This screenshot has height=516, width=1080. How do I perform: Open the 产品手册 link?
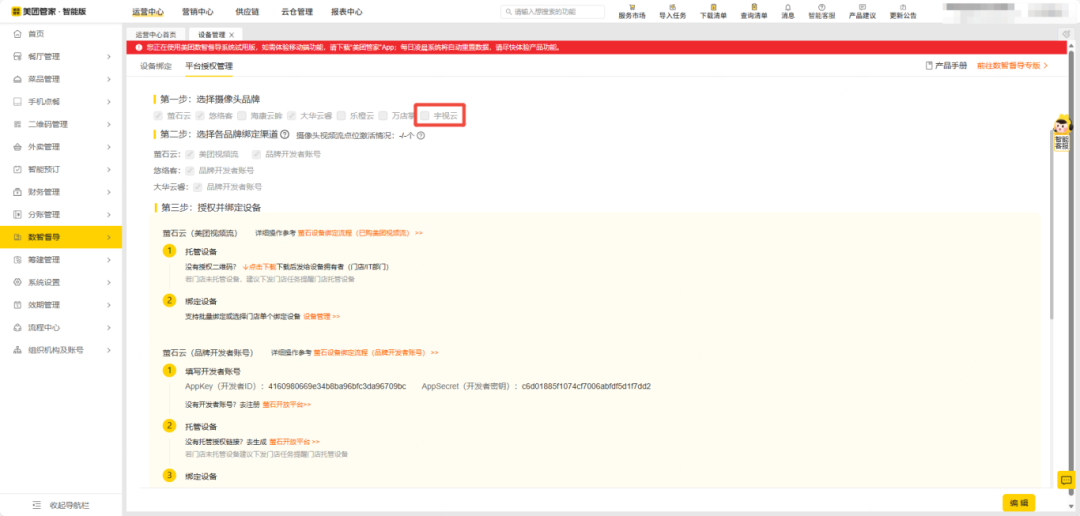point(946,65)
